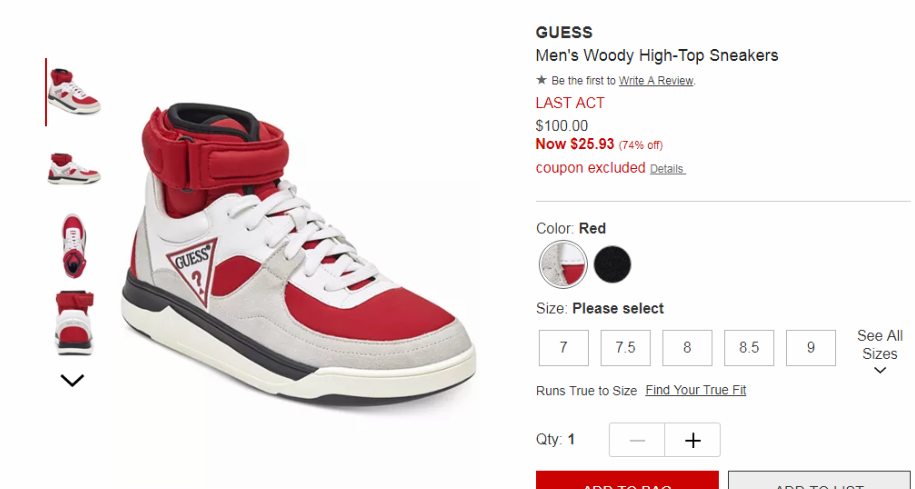The width and height of the screenshot is (915, 489).
Task: Select size 9
Action: pyautogui.click(x=811, y=348)
